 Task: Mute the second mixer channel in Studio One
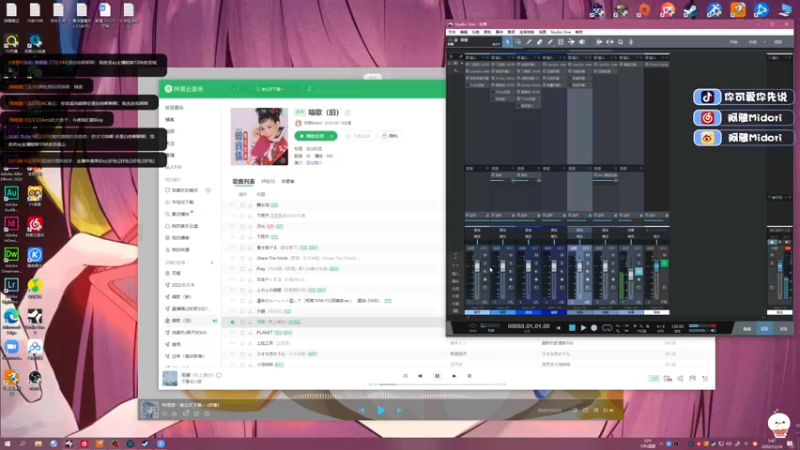coord(511,255)
